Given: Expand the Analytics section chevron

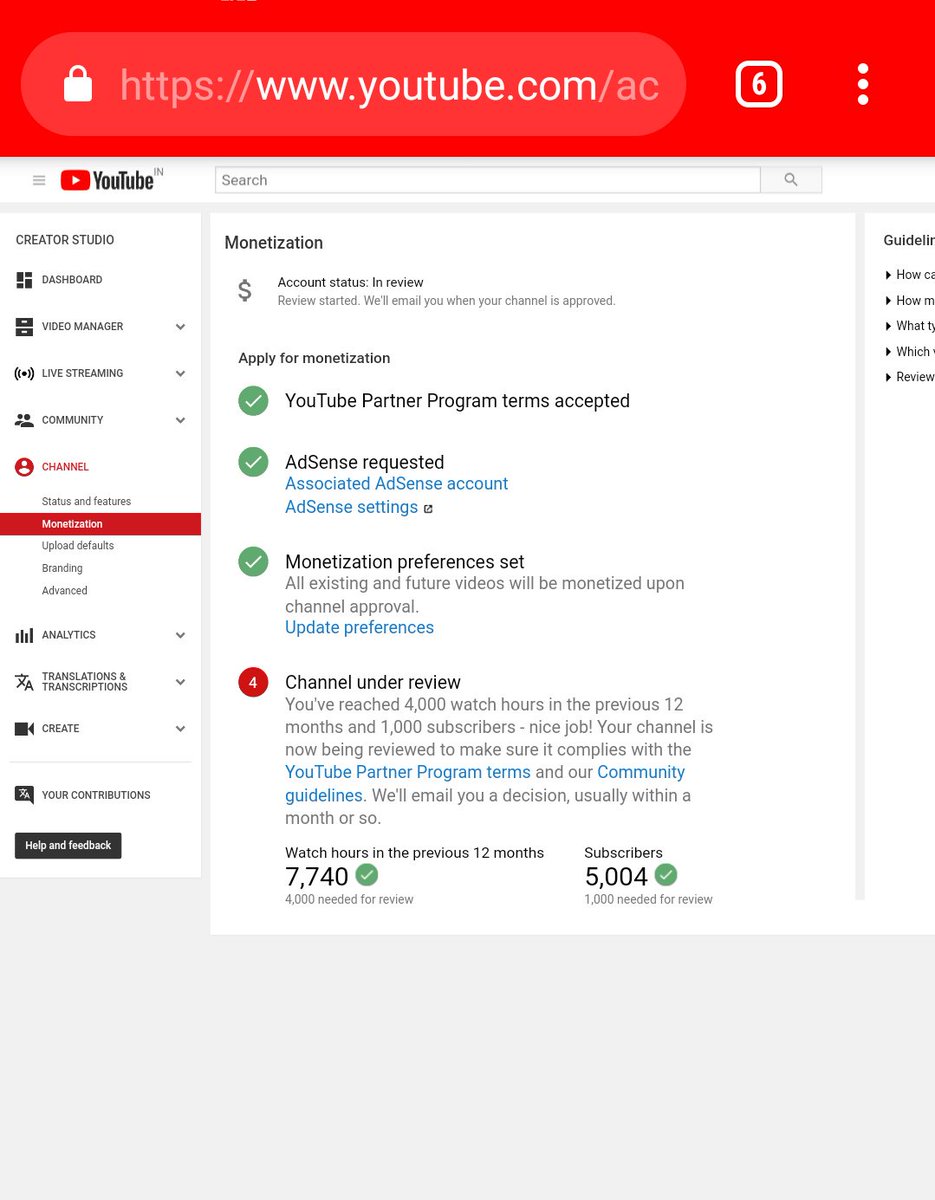Looking at the screenshot, I should (180, 635).
